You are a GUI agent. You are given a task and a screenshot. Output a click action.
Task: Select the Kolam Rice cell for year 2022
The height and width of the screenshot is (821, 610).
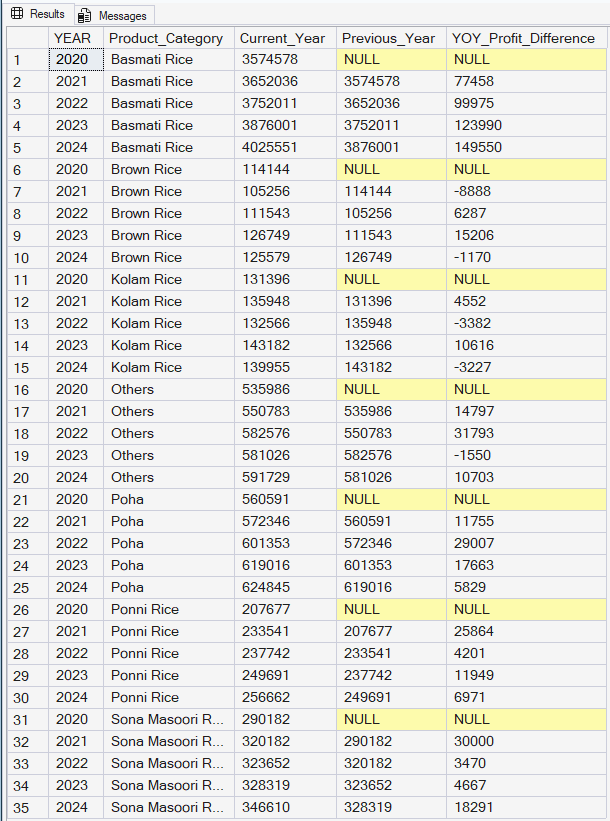[x=168, y=323]
